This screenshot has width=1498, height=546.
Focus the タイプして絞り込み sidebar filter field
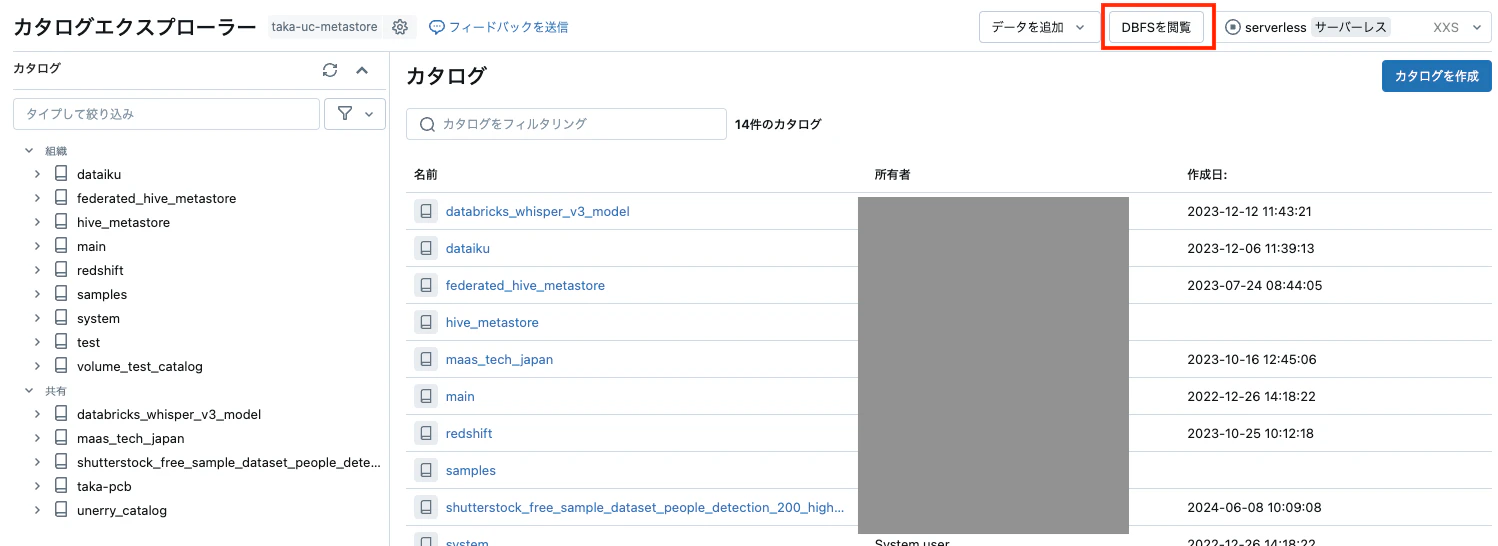pos(166,114)
